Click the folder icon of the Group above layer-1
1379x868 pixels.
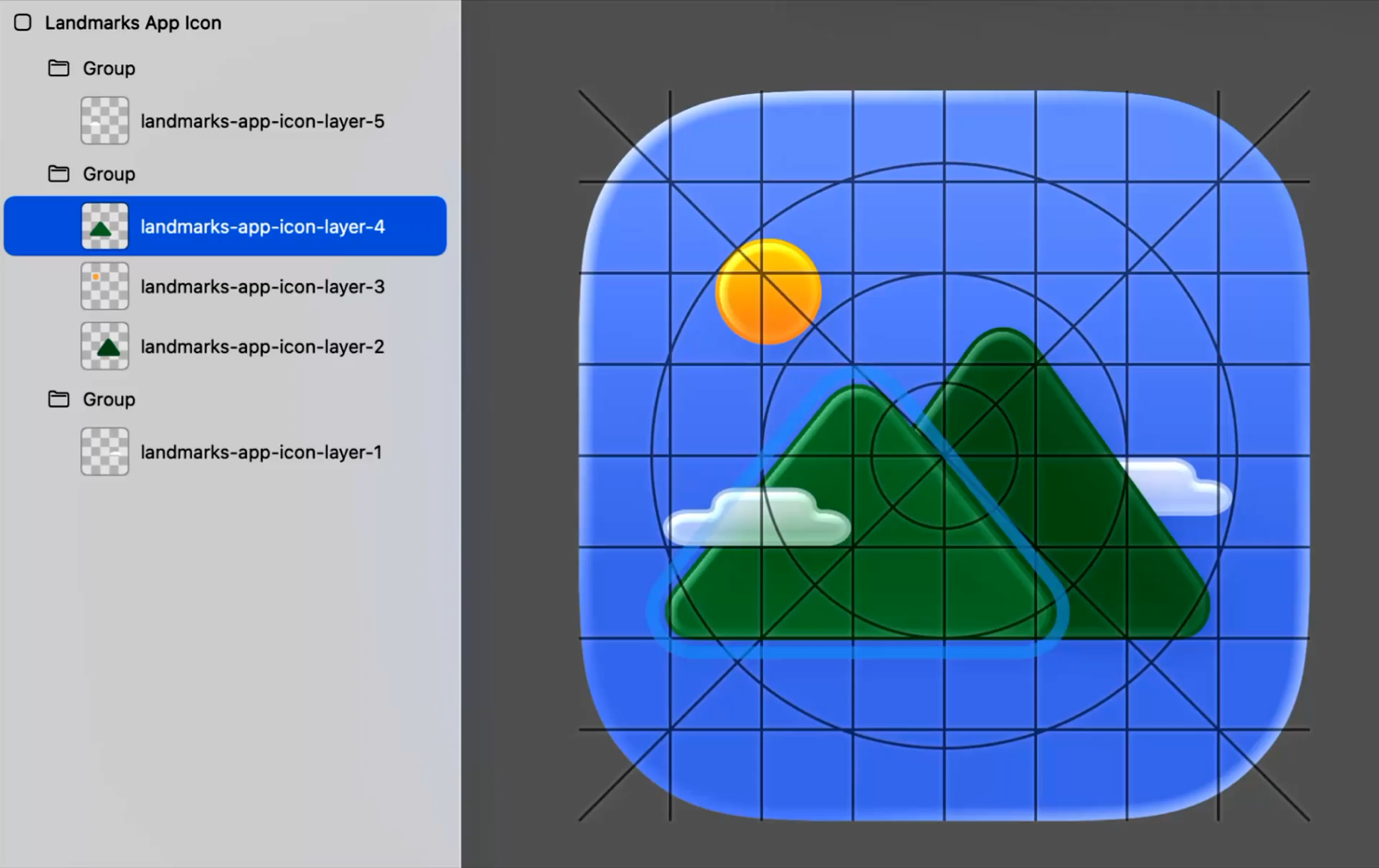(x=59, y=399)
